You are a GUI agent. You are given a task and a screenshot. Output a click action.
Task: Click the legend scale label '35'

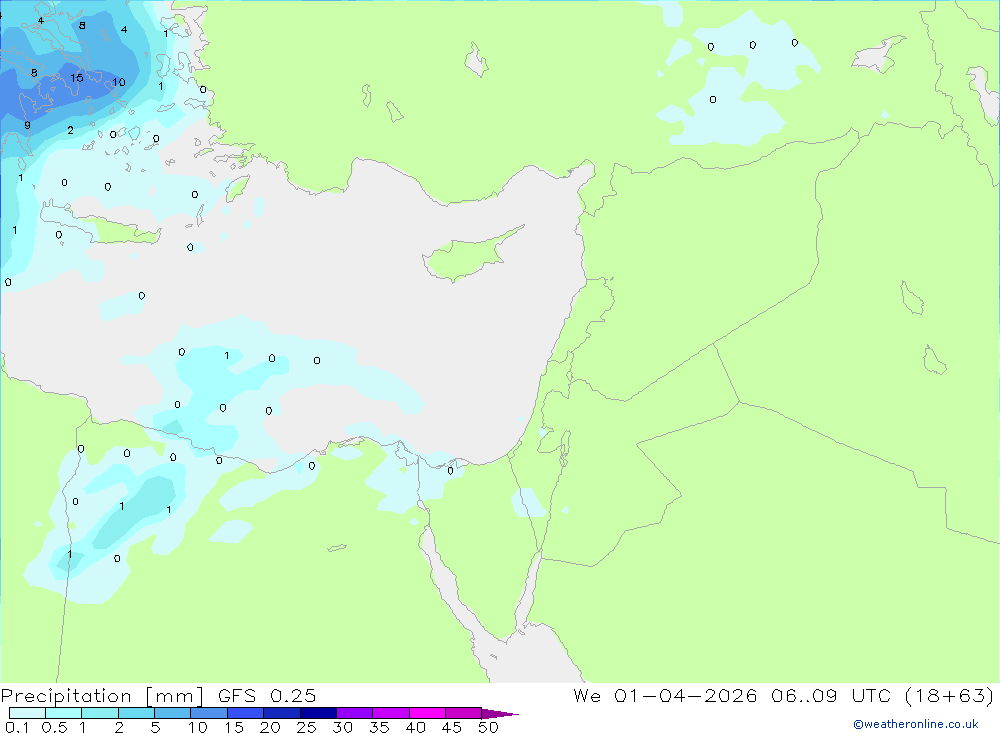click(x=379, y=727)
